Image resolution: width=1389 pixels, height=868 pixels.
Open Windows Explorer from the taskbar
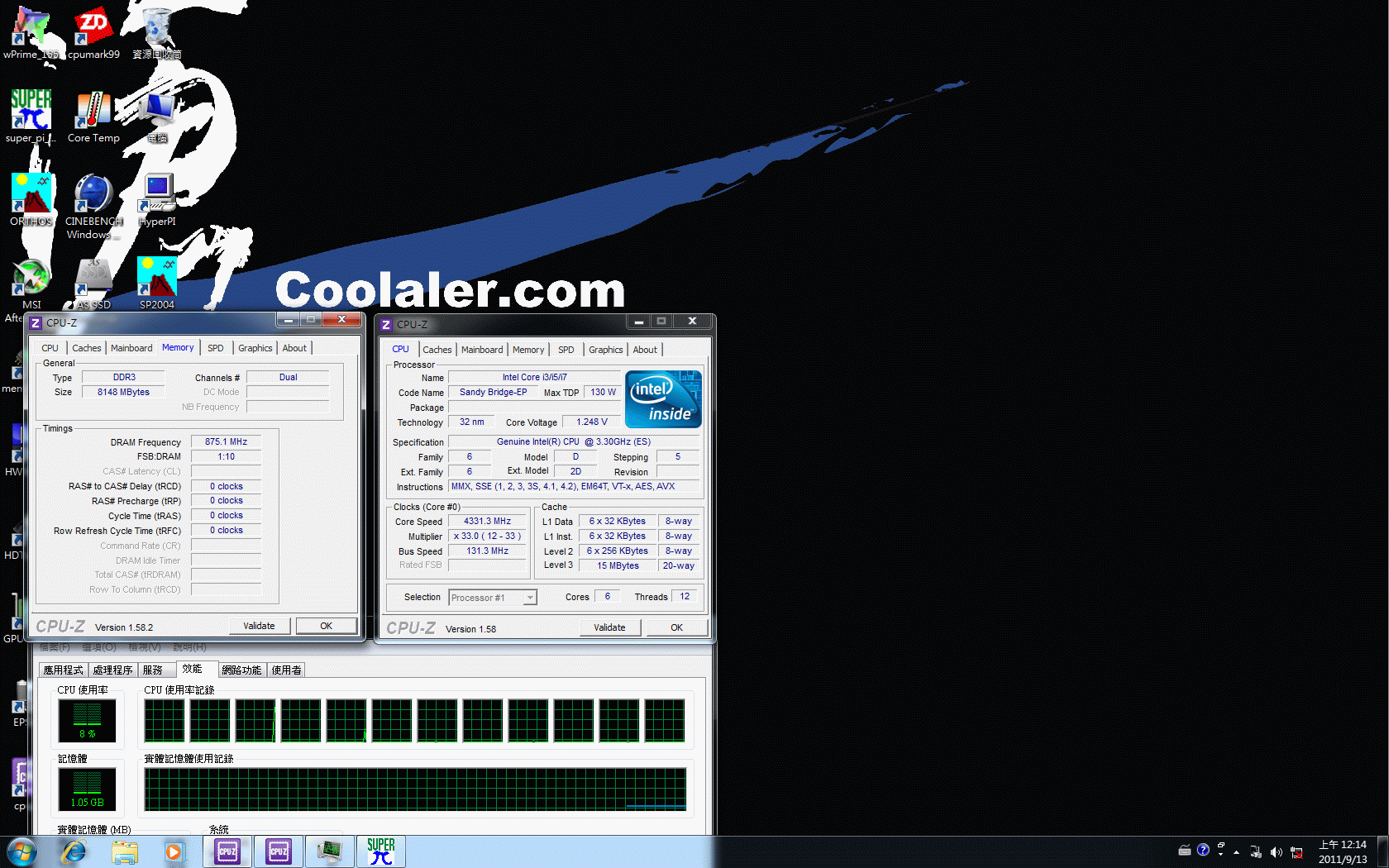tap(125, 851)
